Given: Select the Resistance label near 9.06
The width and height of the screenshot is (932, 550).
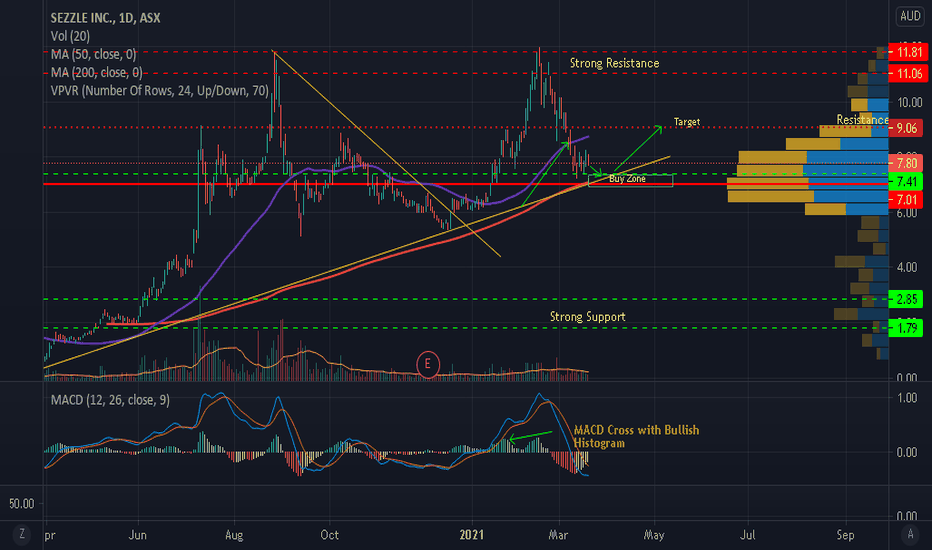Looking at the screenshot, I should click(x=862, y=120).
